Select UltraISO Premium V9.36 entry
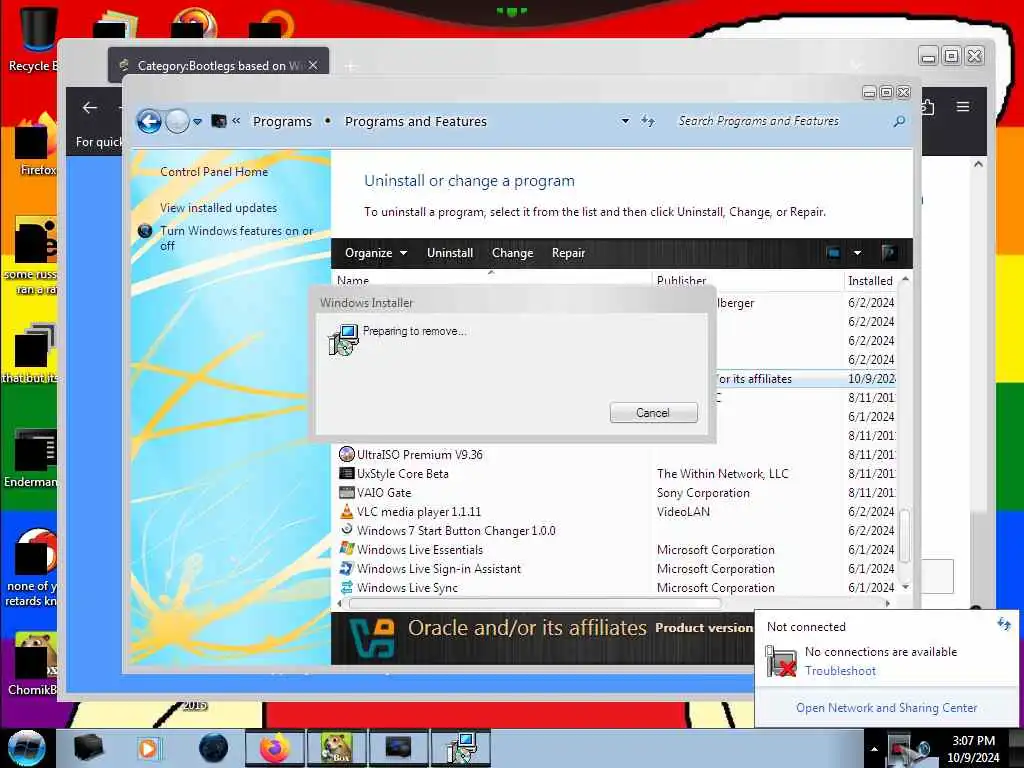1024x768 pixels. [419, 455]
